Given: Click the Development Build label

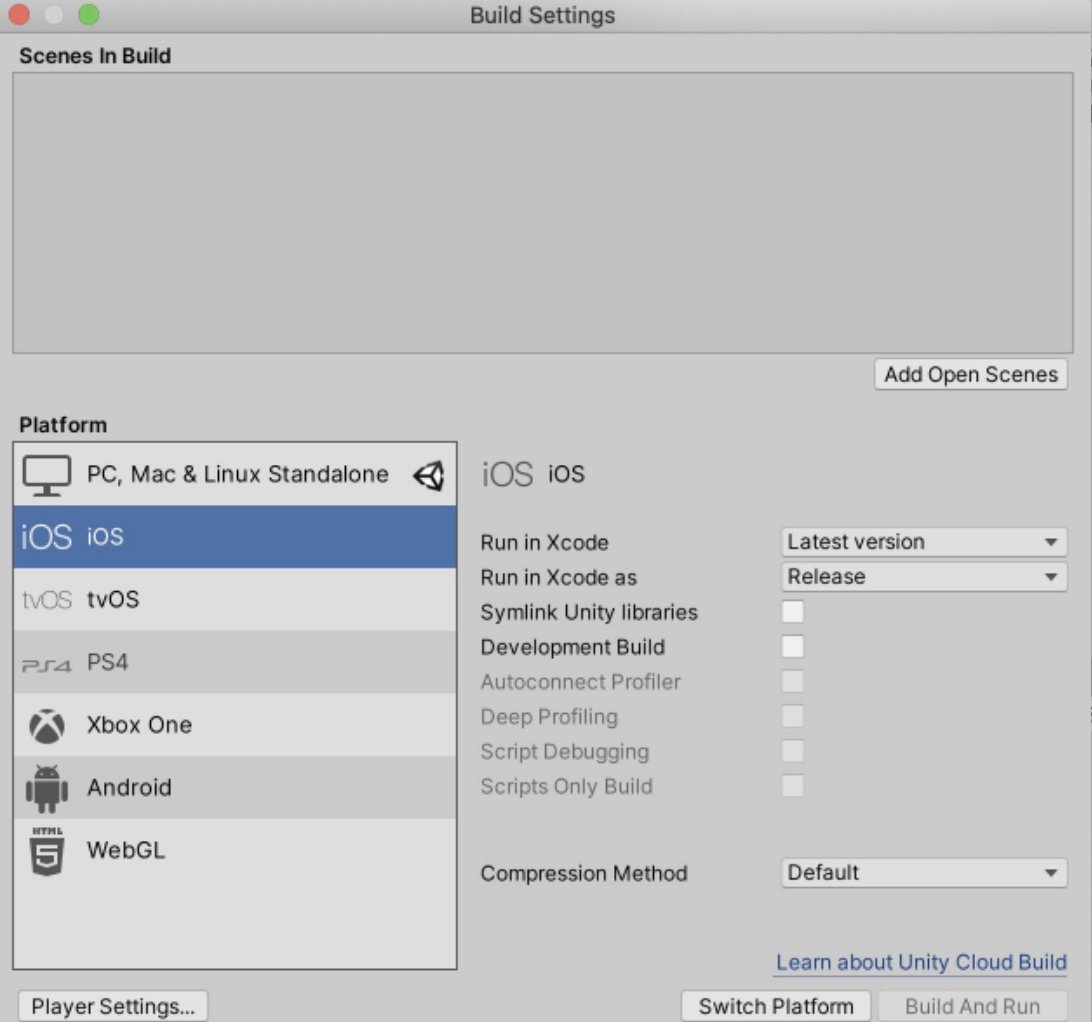Looking at the screenshot, I should click(x=572, y=647).
